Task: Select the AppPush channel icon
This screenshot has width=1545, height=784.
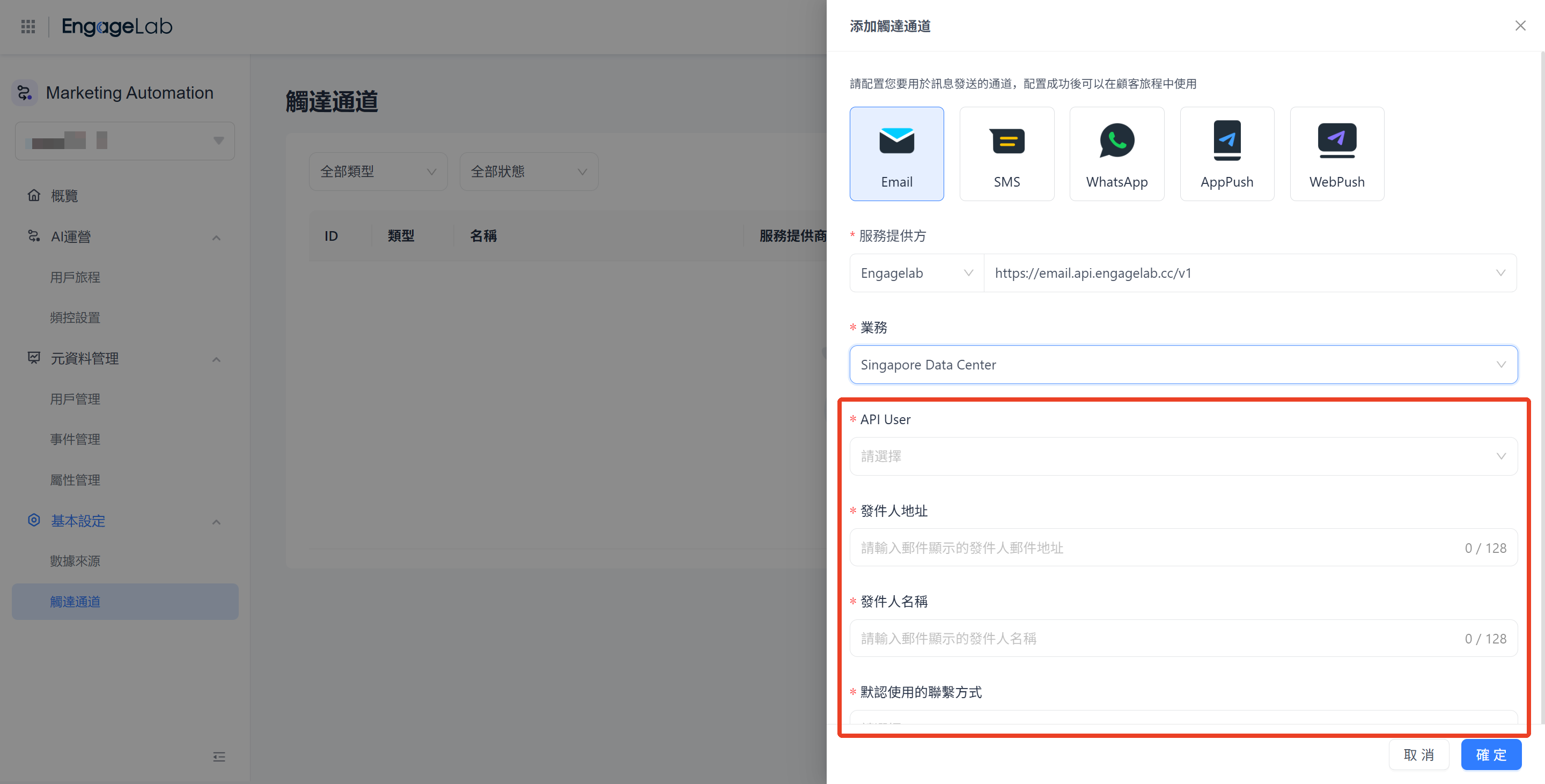Action: pyautogui.click(x=1227, y=153)
